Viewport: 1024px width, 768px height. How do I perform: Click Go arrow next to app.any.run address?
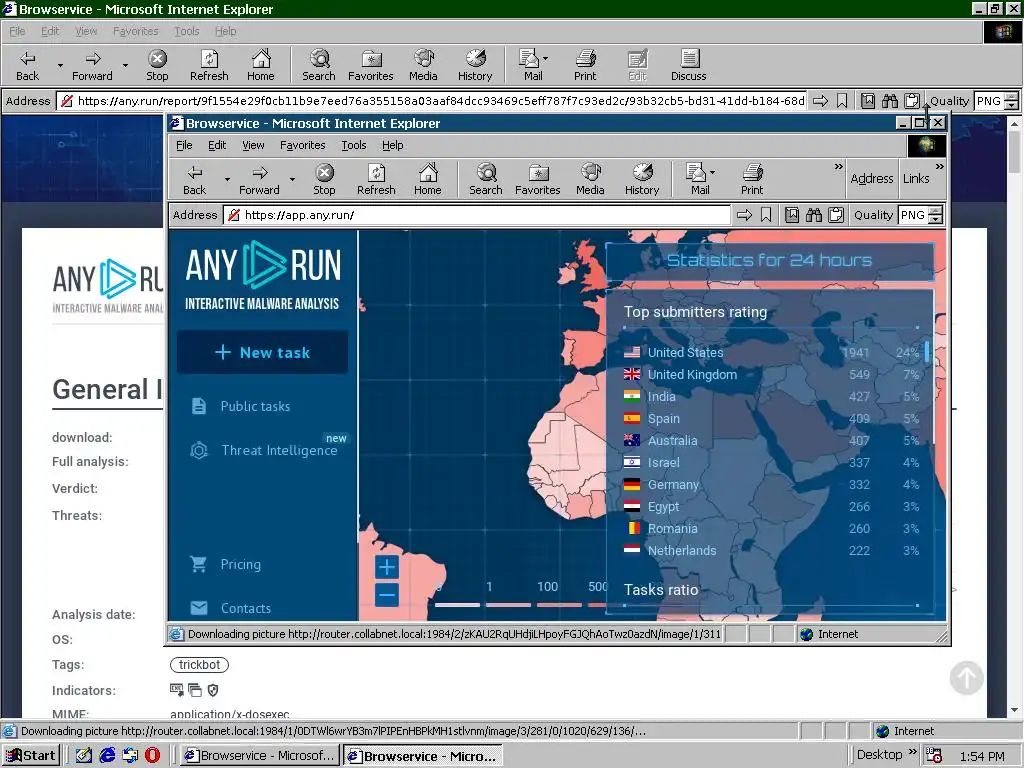click(744, 215)
